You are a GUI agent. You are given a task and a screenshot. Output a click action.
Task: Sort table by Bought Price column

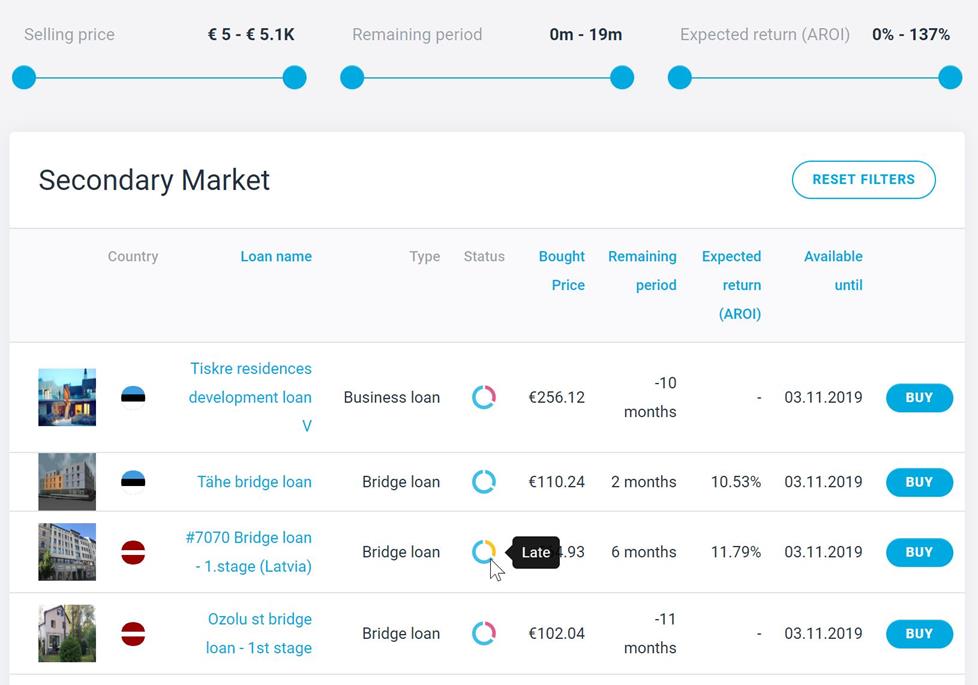[x=562, y=270]
